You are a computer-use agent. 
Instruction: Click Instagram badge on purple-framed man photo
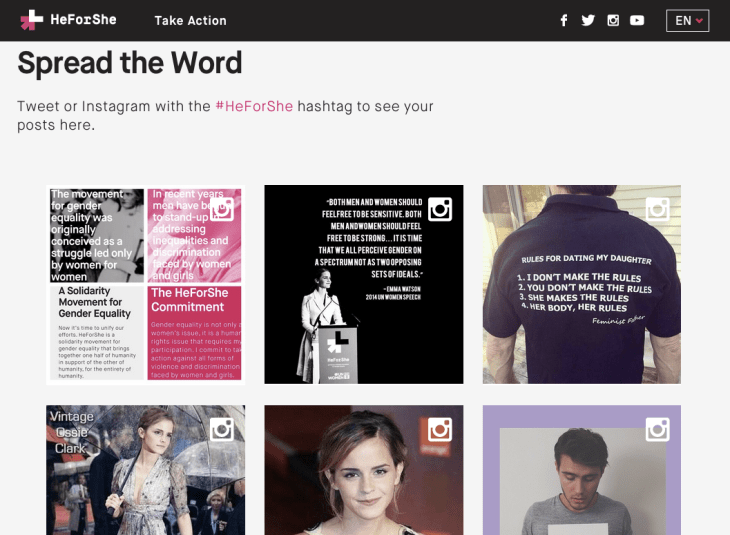[658, 429]
